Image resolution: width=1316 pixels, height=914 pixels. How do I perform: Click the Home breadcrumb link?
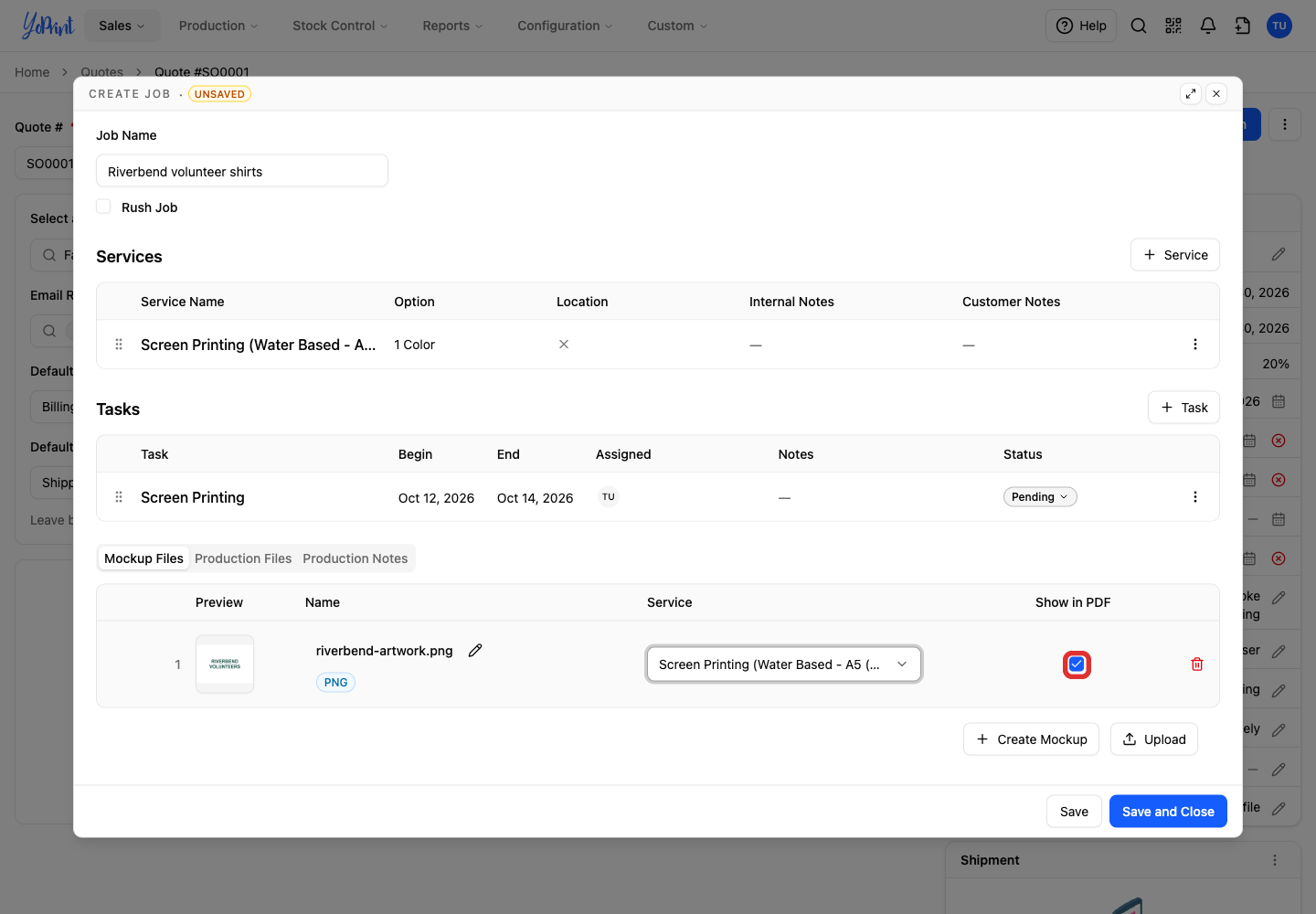32,72
